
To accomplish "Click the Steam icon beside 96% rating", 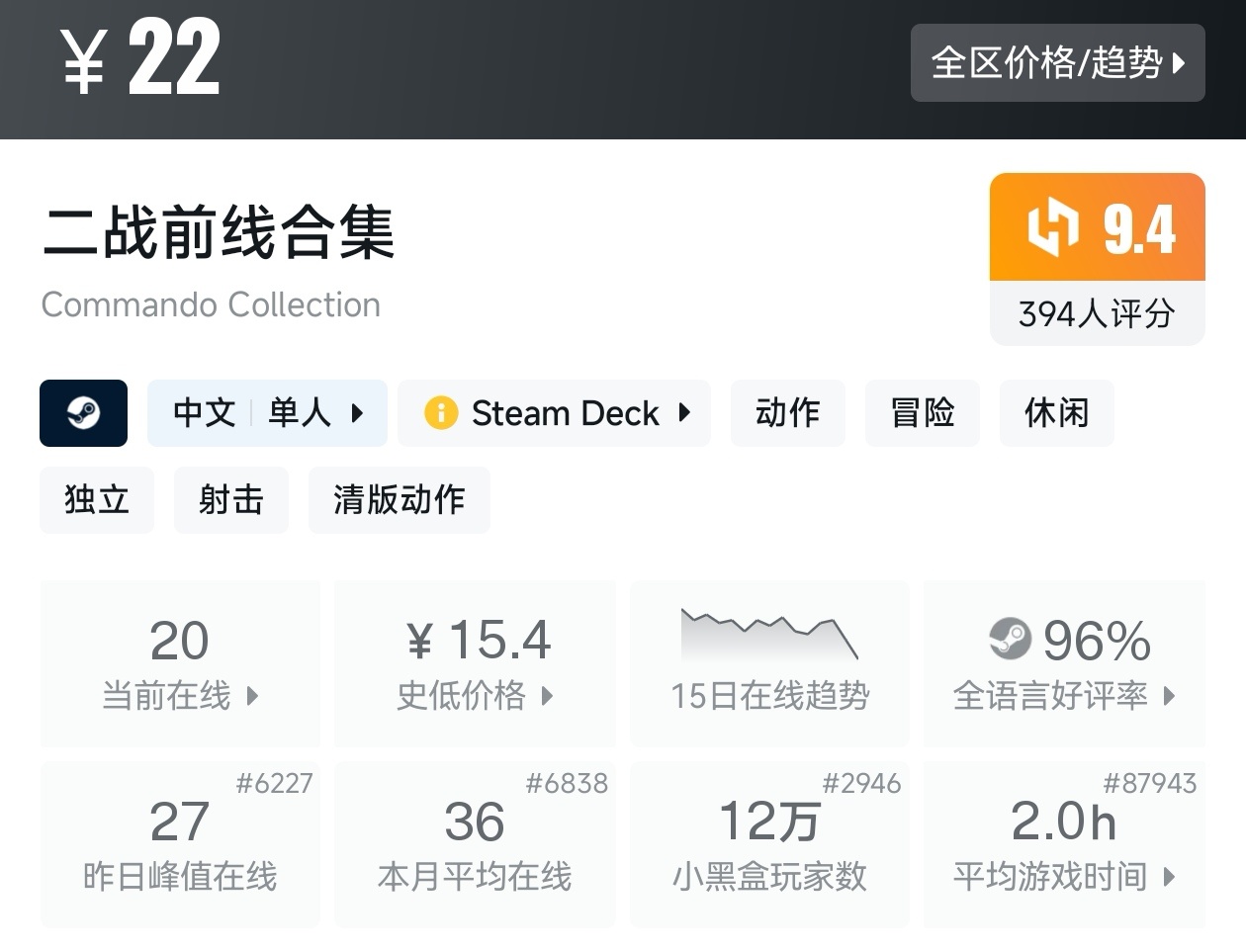I will [1010, 640].
